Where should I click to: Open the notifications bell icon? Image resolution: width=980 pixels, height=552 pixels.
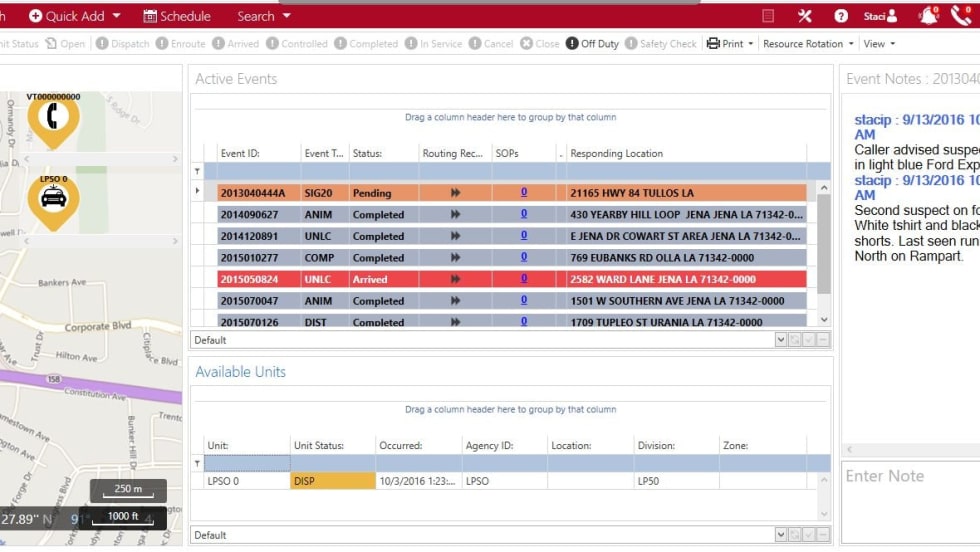point(929,16)
